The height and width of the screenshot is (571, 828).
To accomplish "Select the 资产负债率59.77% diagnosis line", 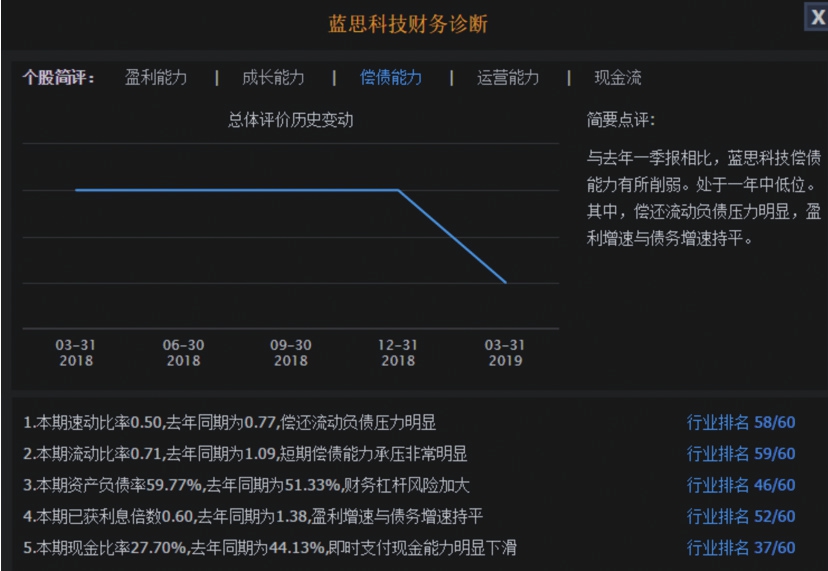I will point(246,484).
